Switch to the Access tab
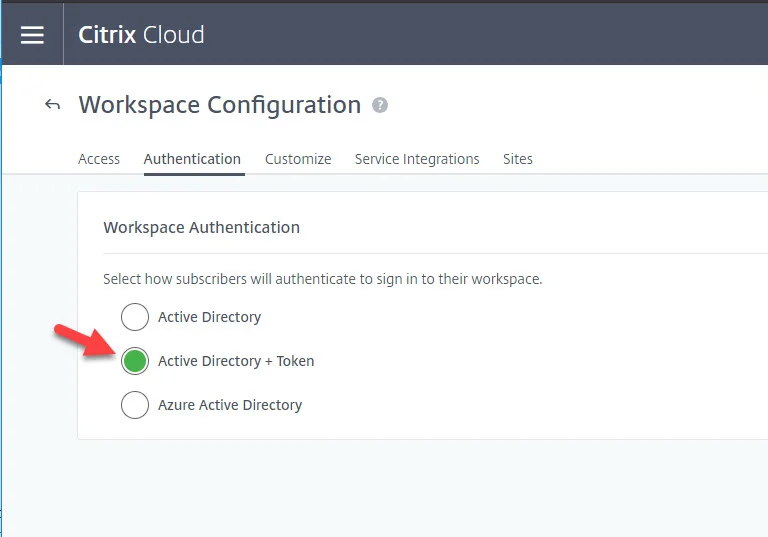 tap(99, 159)
